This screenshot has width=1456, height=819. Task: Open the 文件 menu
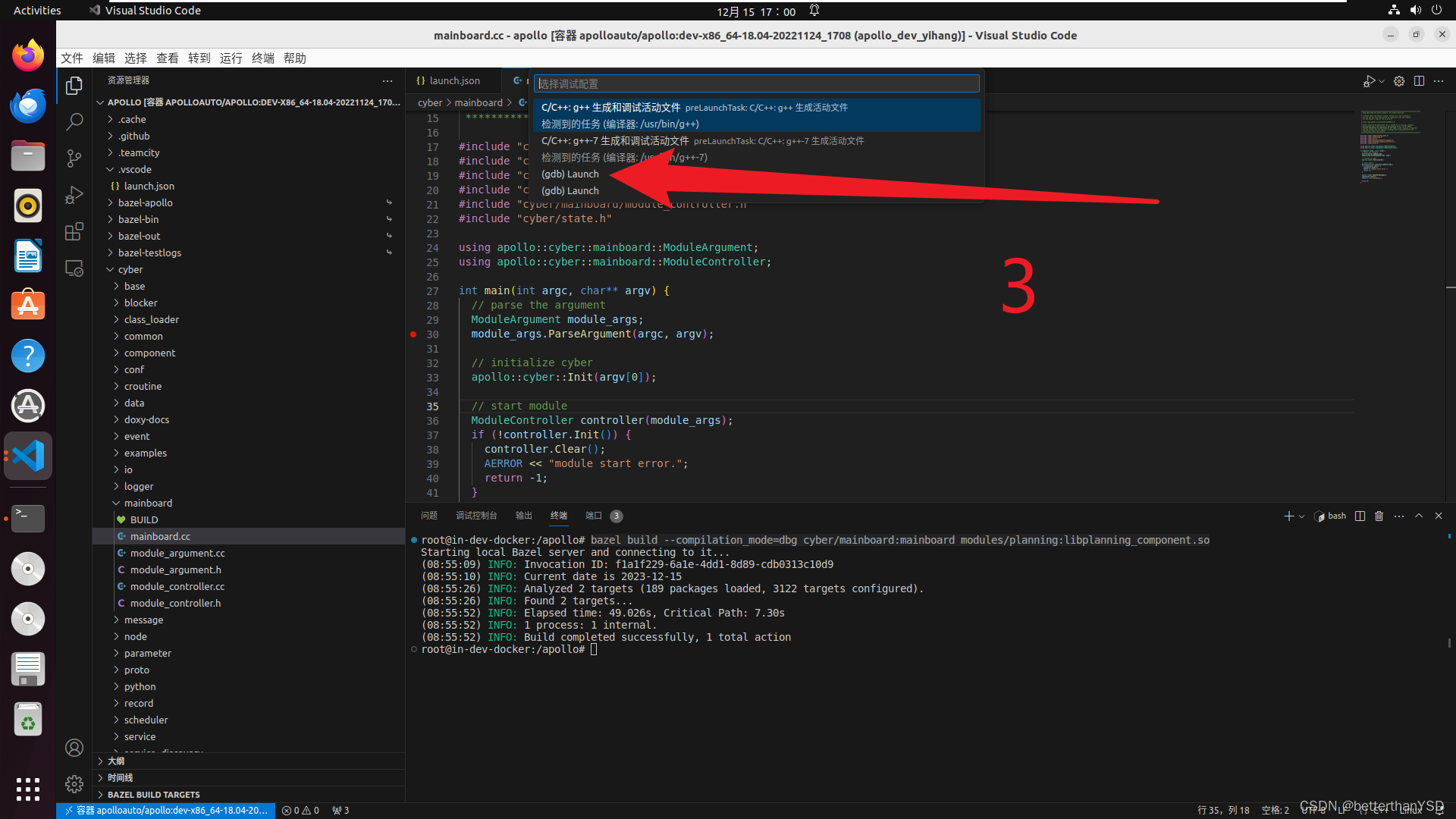coord(72,58)
